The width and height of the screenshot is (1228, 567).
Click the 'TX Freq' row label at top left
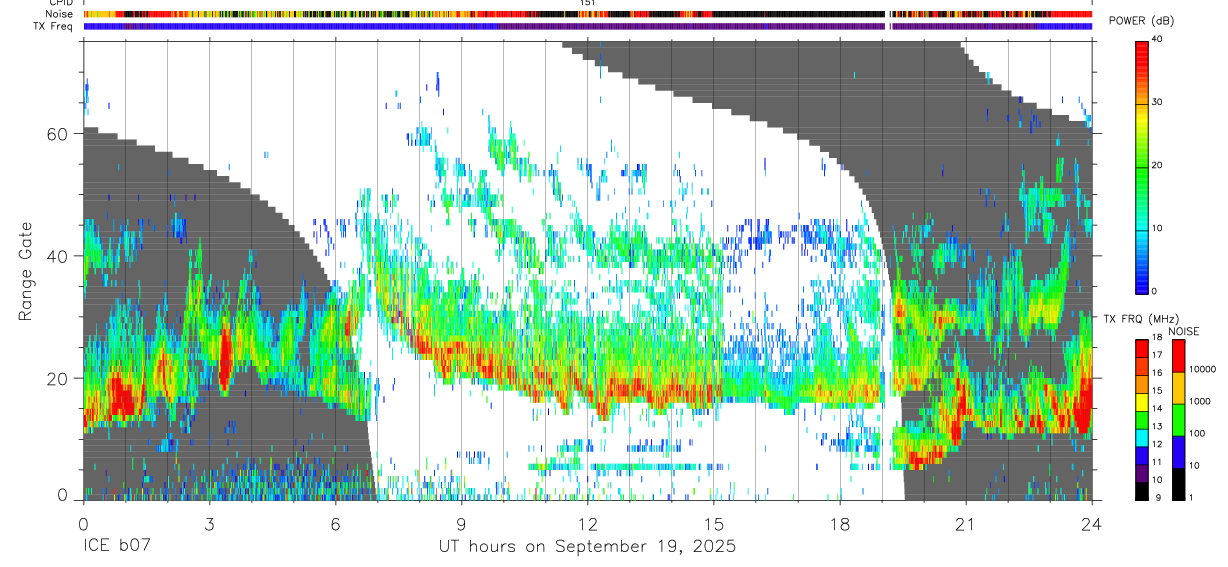point(54,26)
